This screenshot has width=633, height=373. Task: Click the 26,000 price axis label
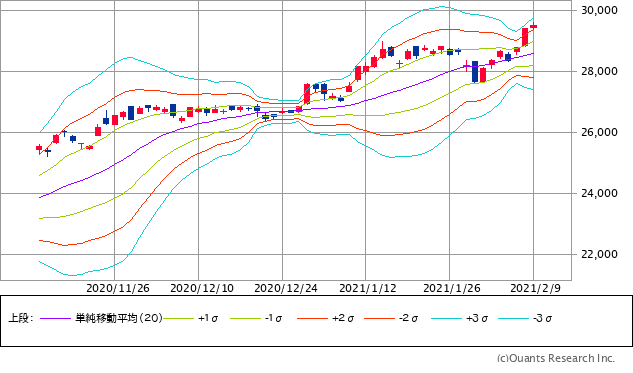[599, 132]
